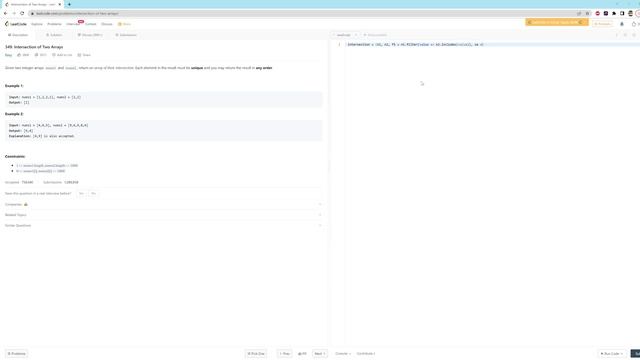Open the Discuss menu item
This screenshot has height=360, width=640.
click(107, 24)
